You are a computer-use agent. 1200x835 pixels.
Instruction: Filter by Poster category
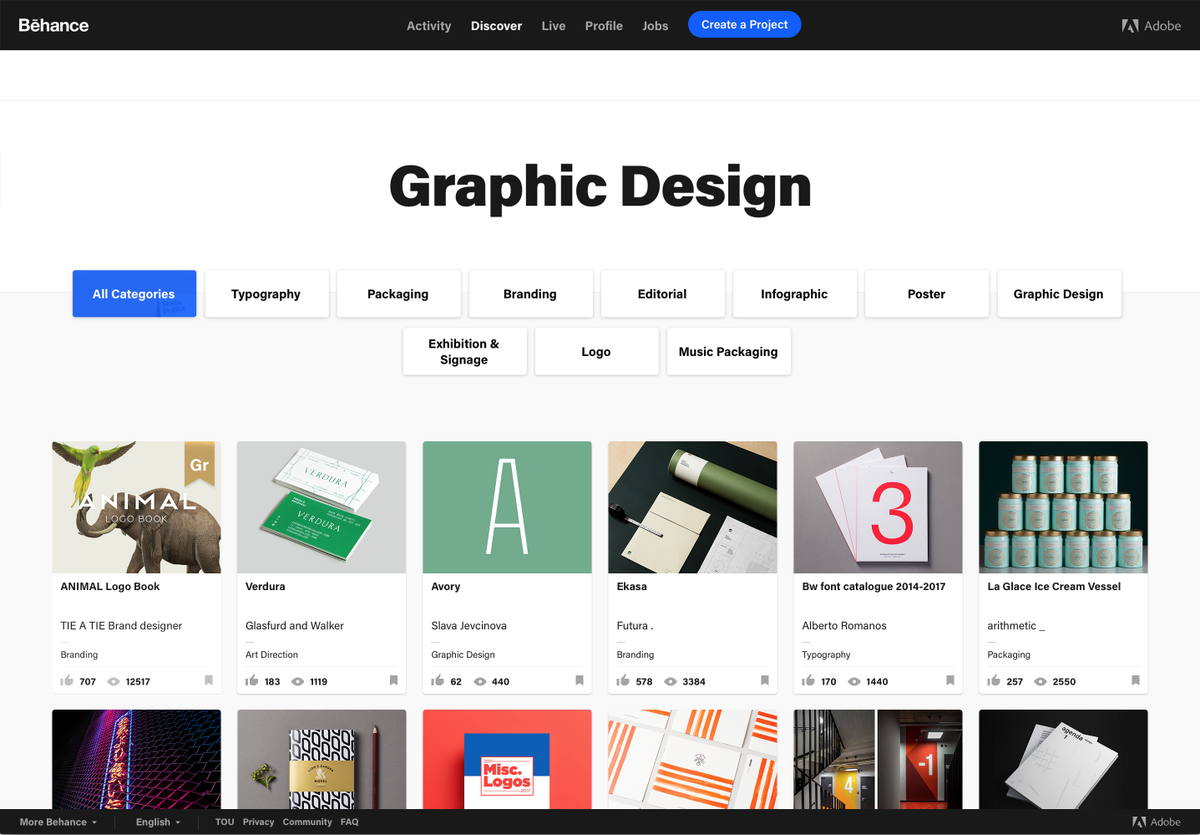point(926,294)
